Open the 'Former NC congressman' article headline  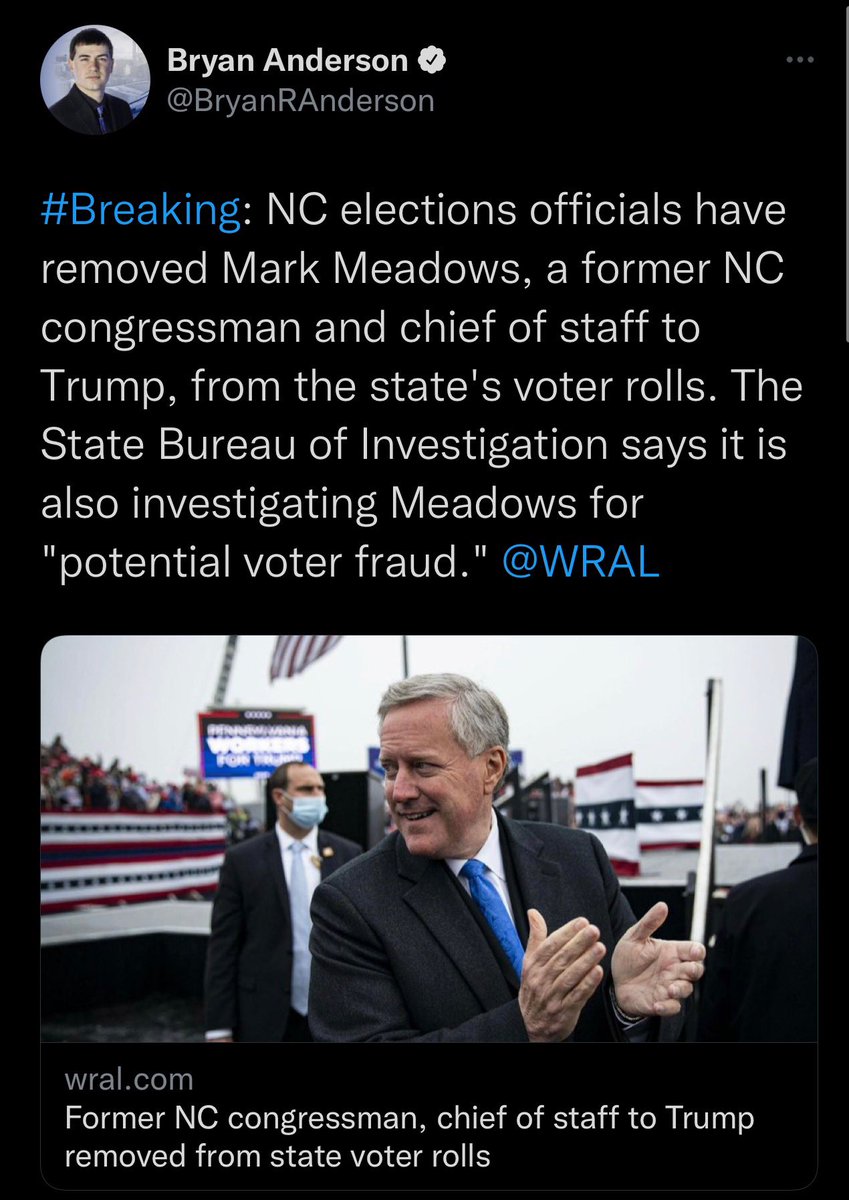(408, 1137)
